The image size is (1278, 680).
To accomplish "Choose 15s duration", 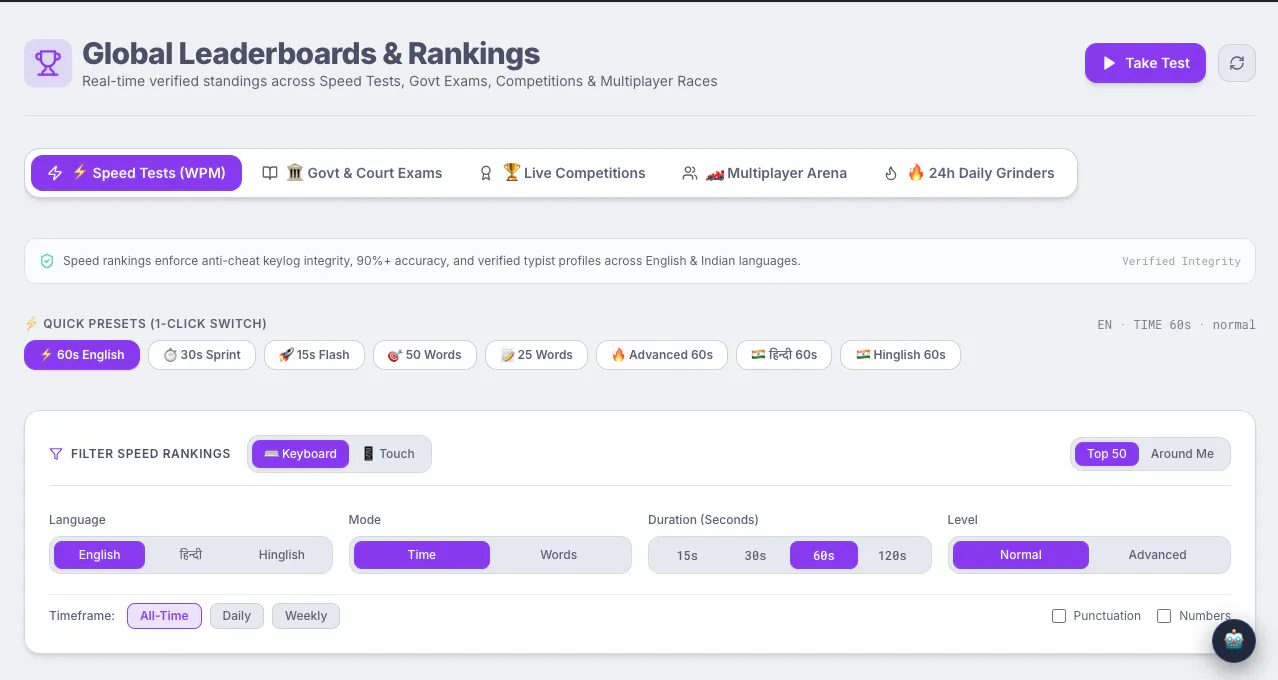I will pyautogui.click(x=687, y=555).
